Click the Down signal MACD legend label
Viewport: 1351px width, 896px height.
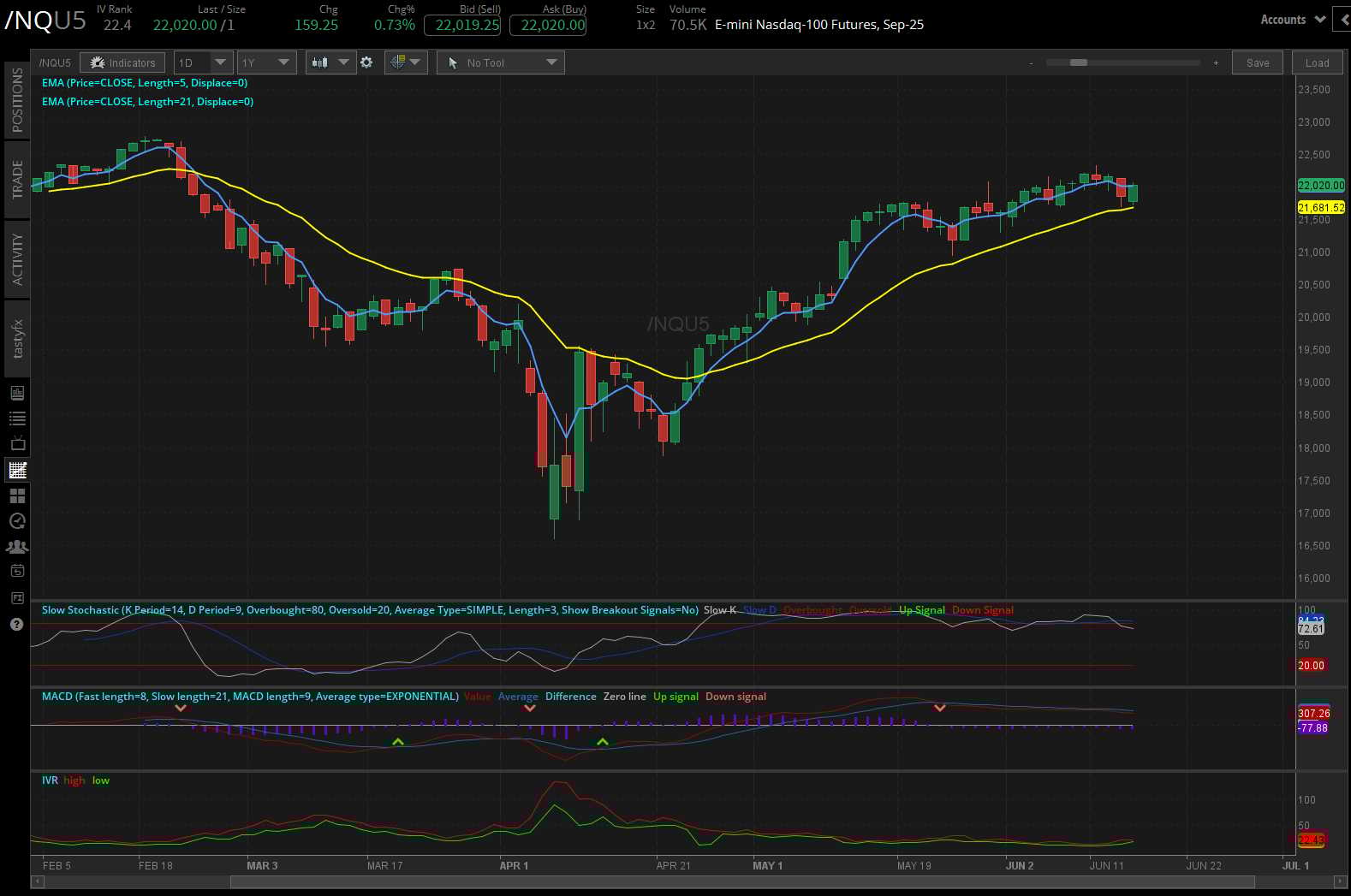[735, 697]
